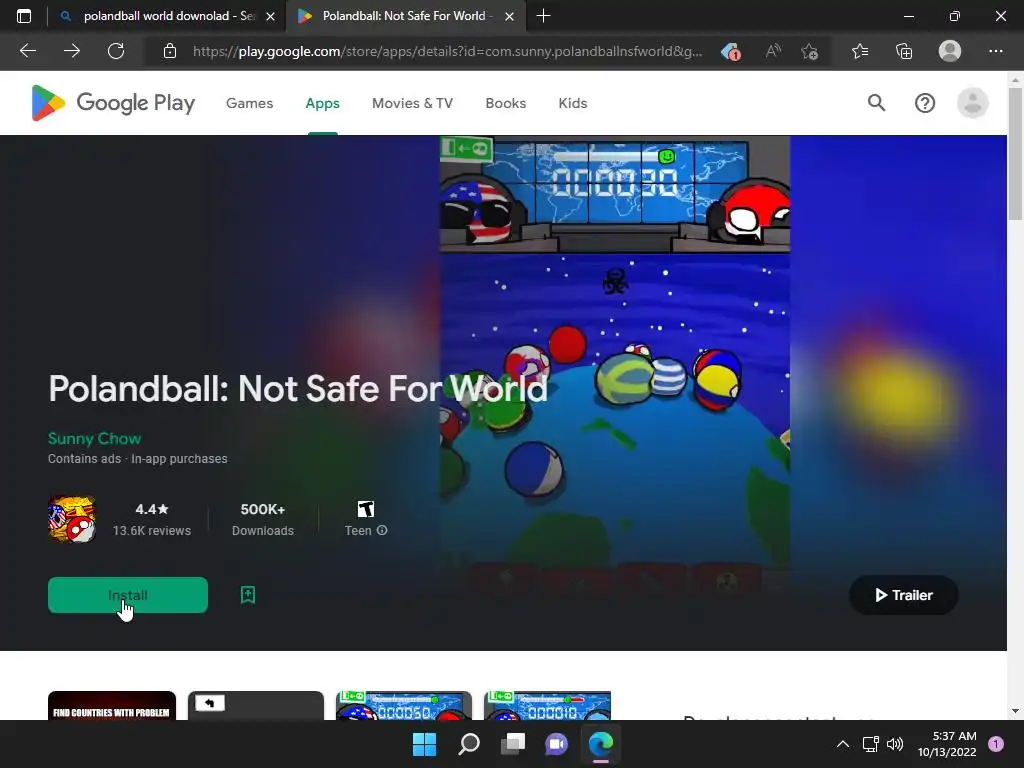Viewport: 1024px width, 768px height.
Task: Open the shopping price tag icon
Action: tap(730, 52)
